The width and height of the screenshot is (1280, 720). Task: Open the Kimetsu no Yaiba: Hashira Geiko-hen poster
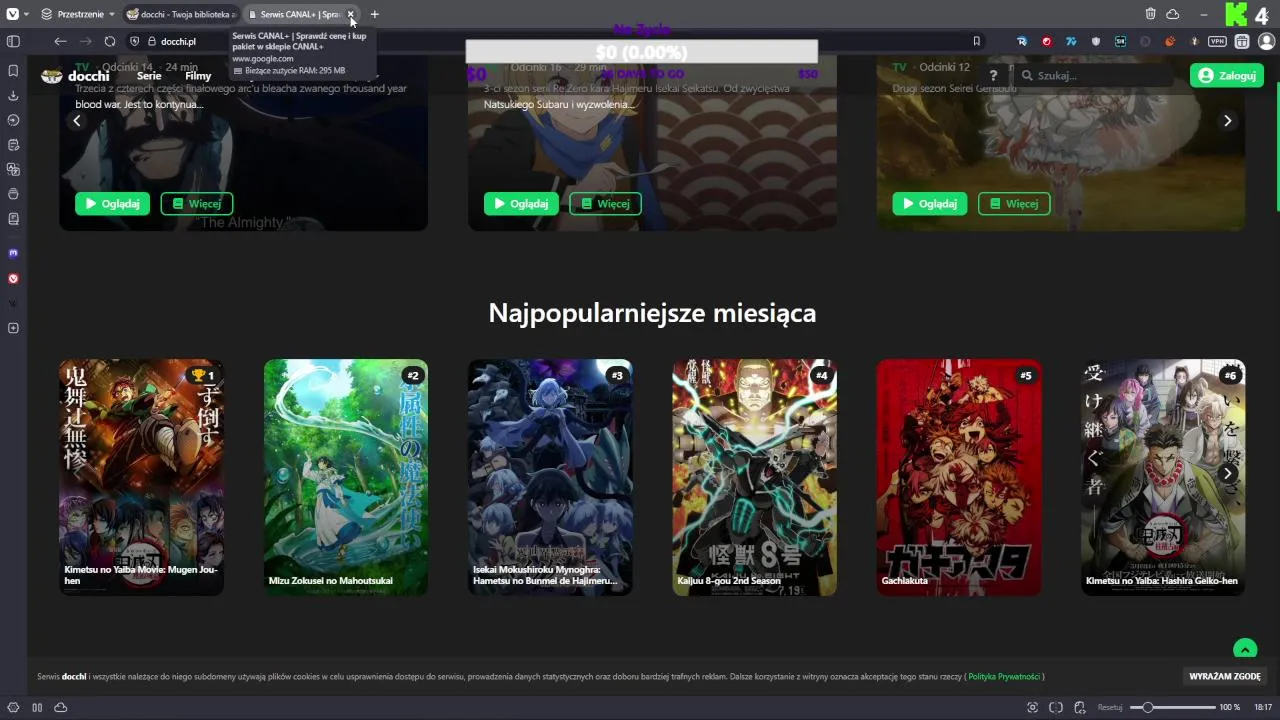click(x=1163, y=477)
